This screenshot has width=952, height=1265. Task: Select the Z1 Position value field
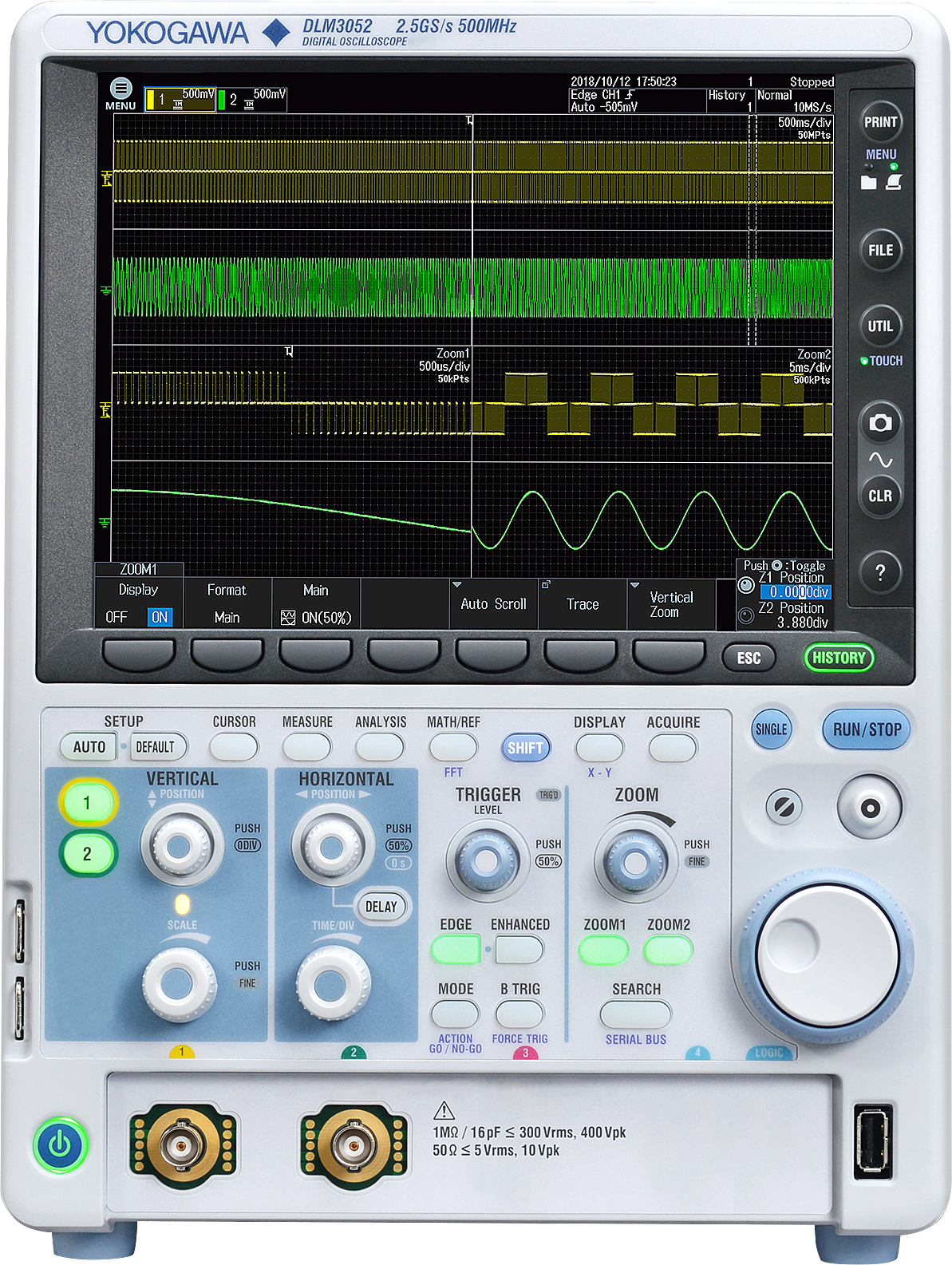point(795,592)
